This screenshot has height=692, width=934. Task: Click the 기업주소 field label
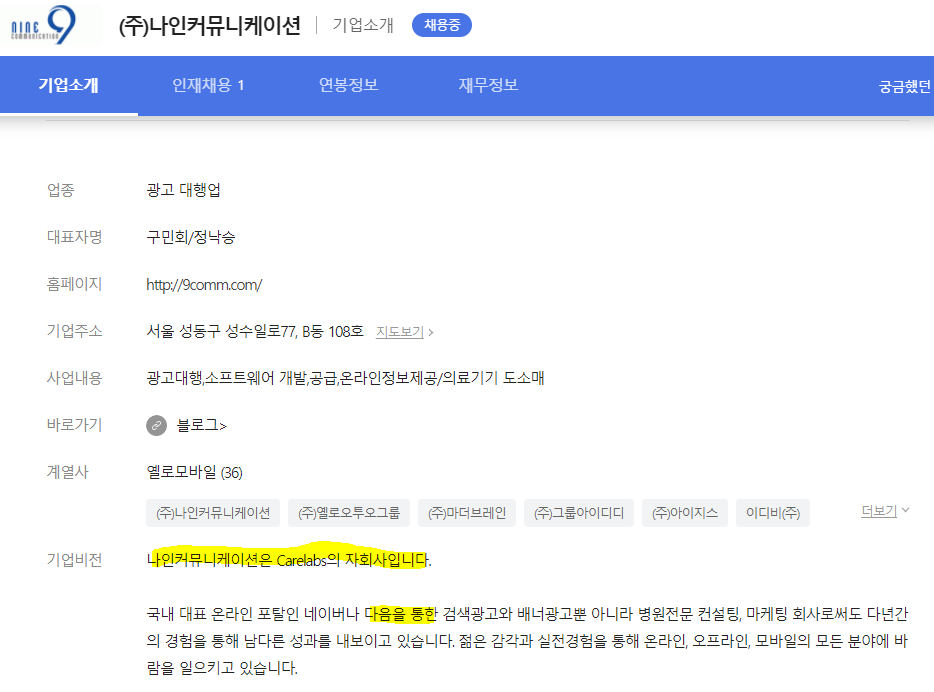tap(74, 331)
